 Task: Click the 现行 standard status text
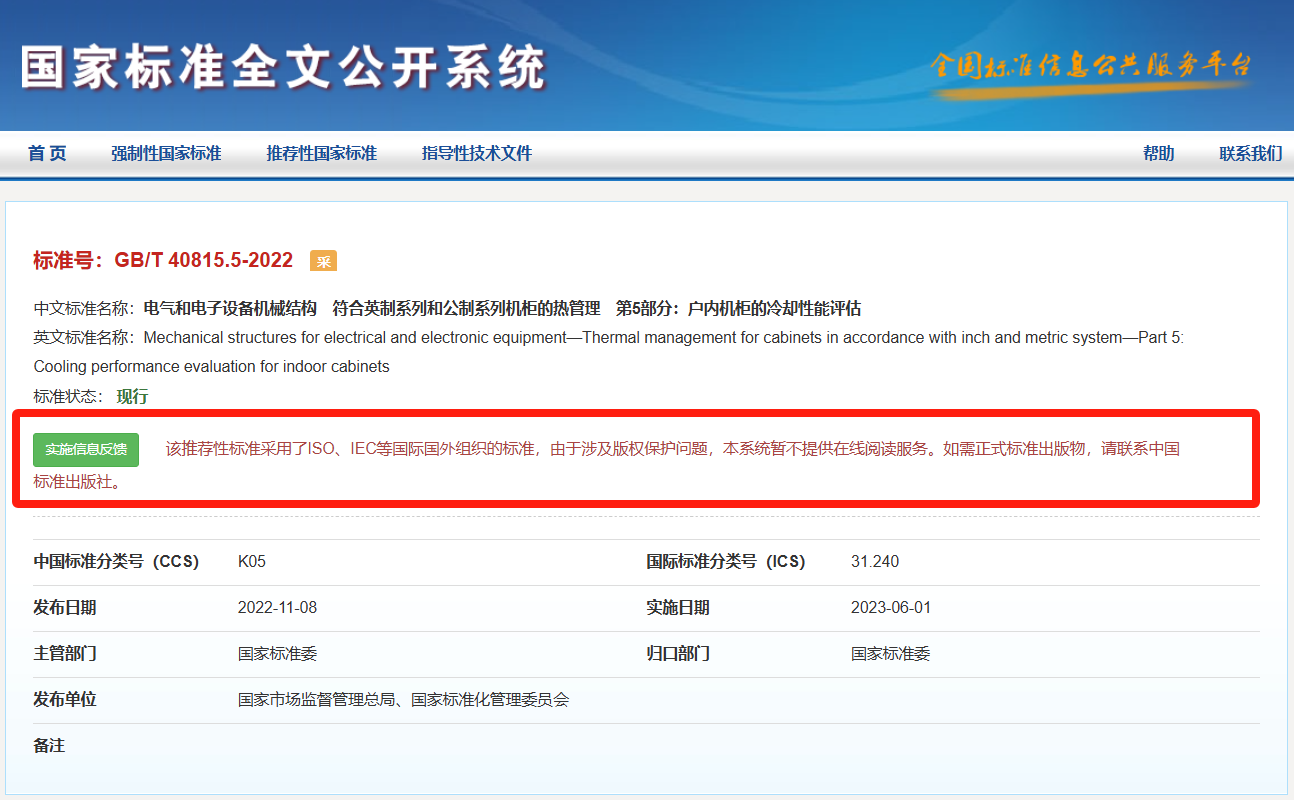[132, 396]
